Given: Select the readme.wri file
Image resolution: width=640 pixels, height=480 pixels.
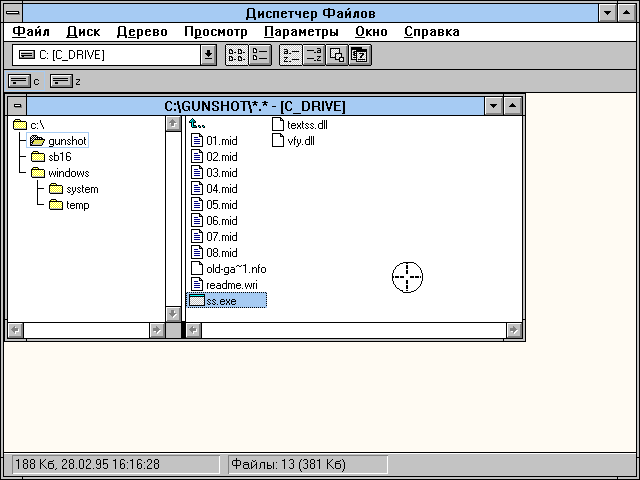Looking at the screenshot, I should pyautogui.click(x=231, y=285).
